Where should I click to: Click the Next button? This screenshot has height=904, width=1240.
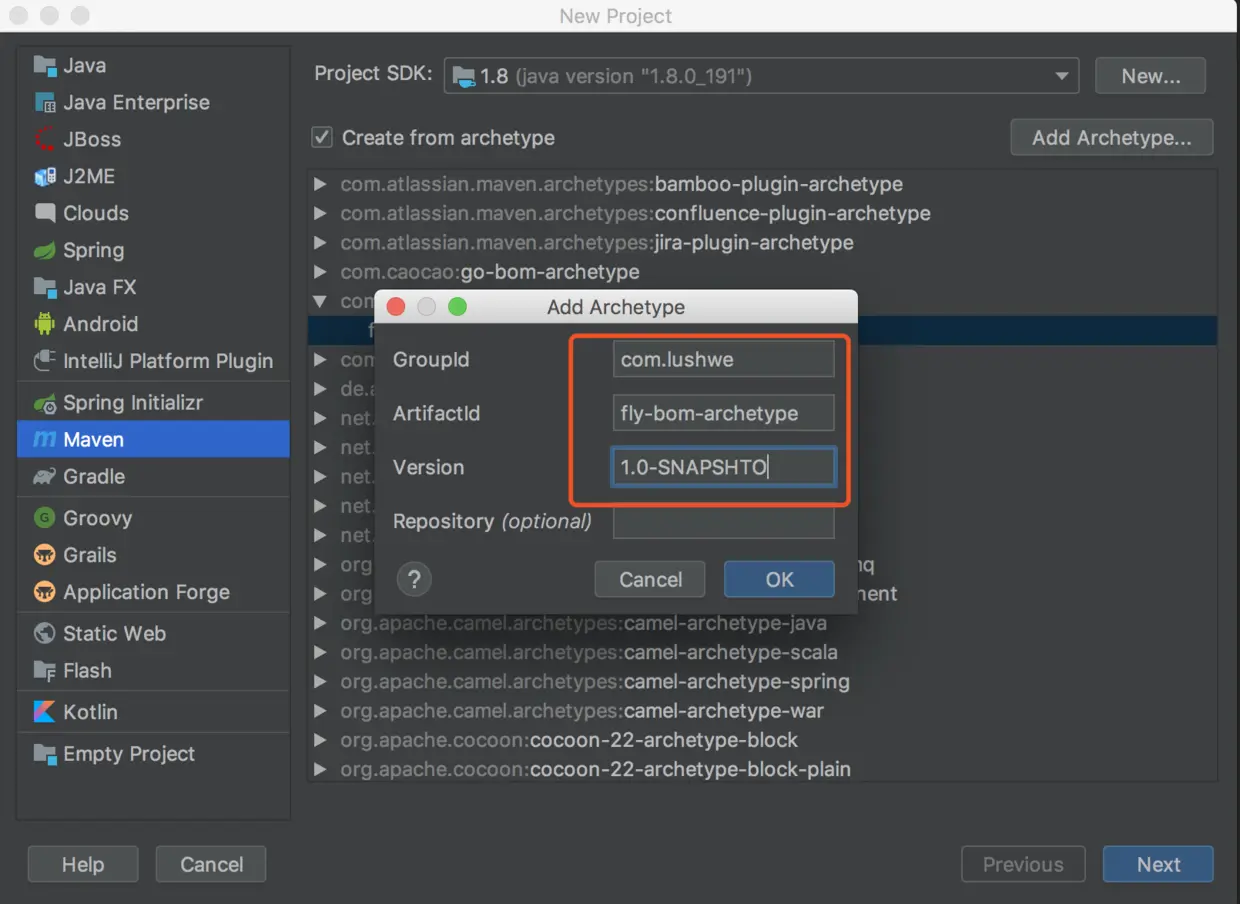(x=1158, y=864)
